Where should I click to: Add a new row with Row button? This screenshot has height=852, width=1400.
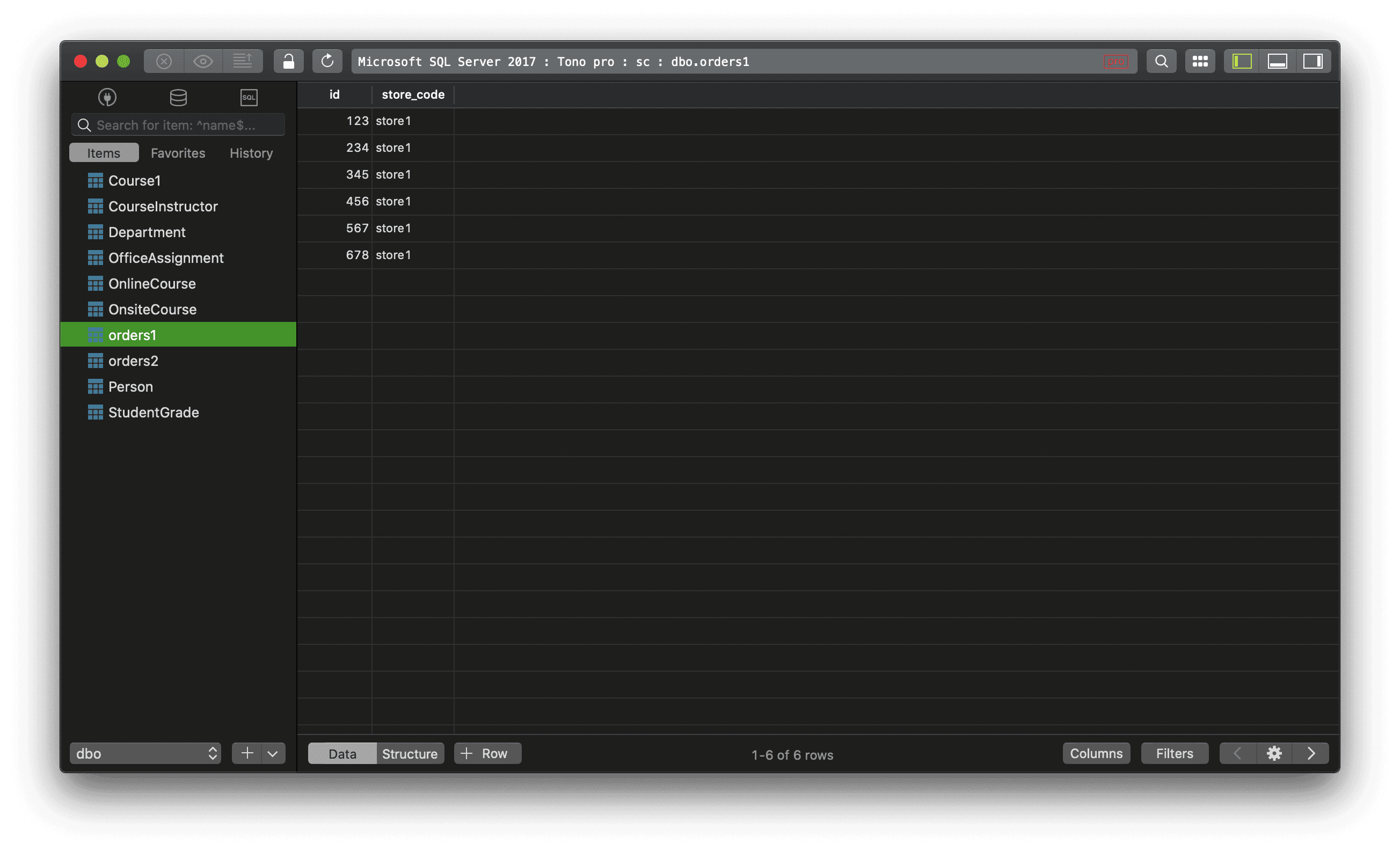[x=487, y=753]
